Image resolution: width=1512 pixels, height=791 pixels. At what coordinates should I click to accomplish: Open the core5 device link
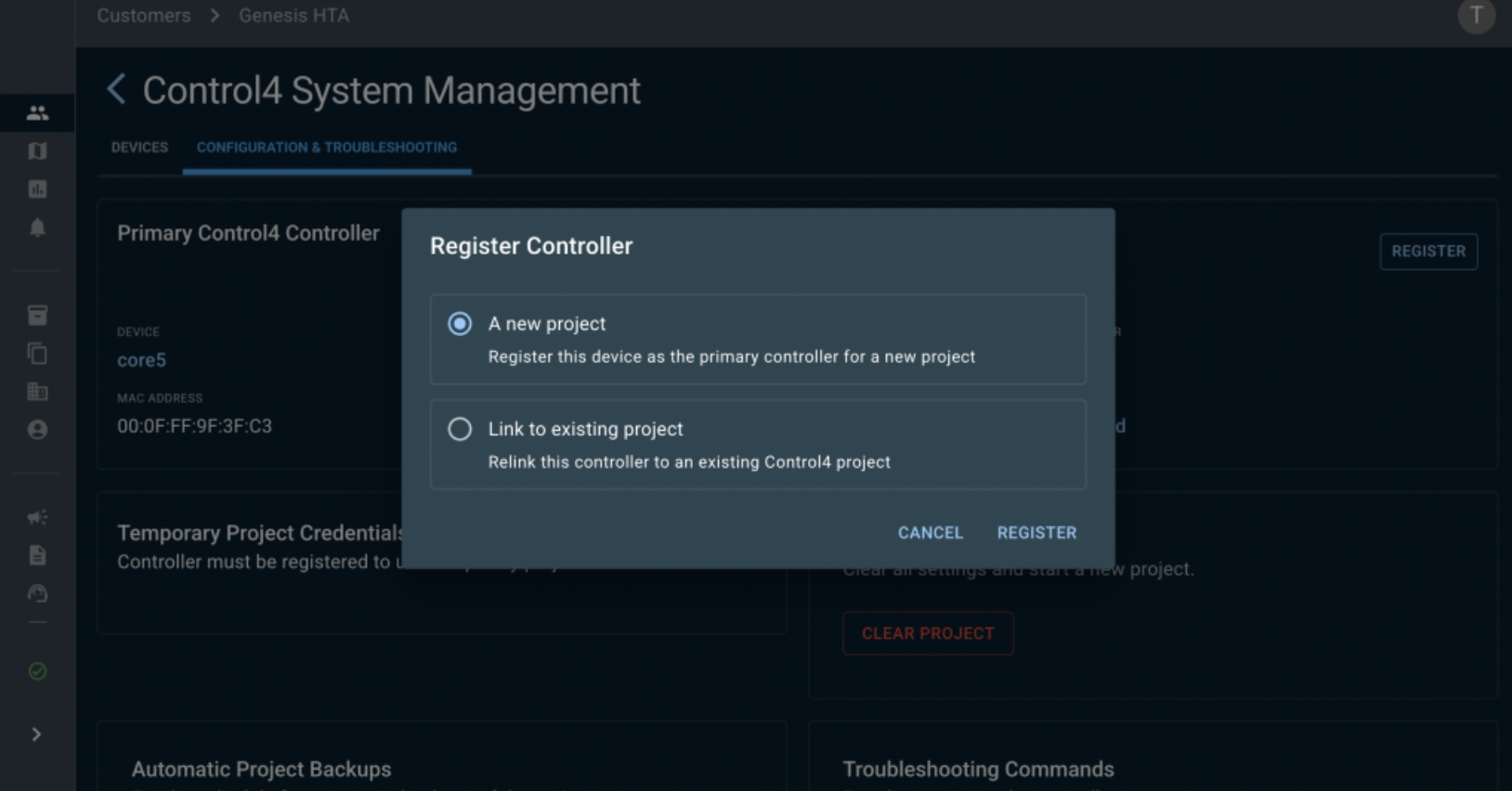[x=141, y=360]
